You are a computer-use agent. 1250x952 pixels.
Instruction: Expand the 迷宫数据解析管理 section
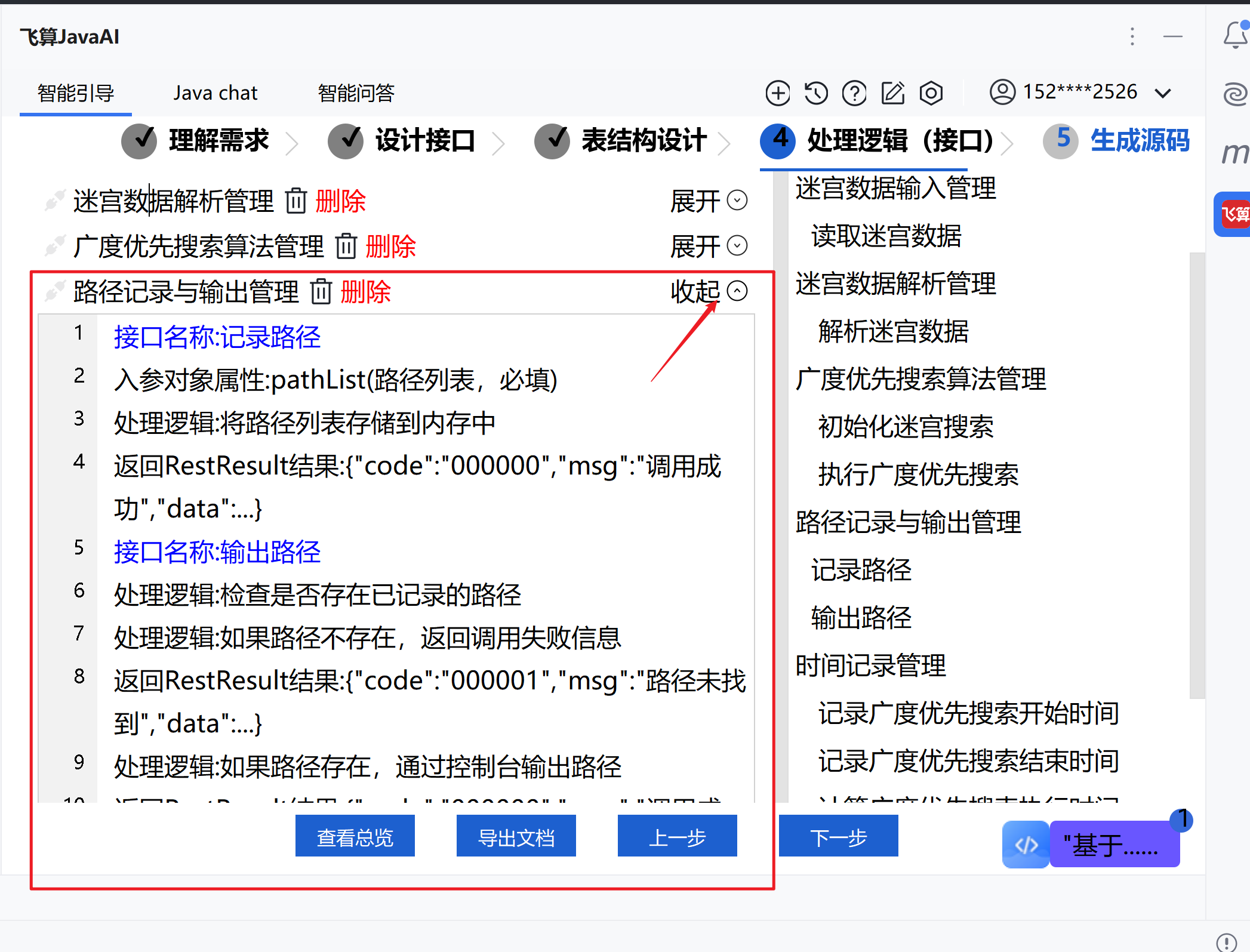(x=709, y=201)
